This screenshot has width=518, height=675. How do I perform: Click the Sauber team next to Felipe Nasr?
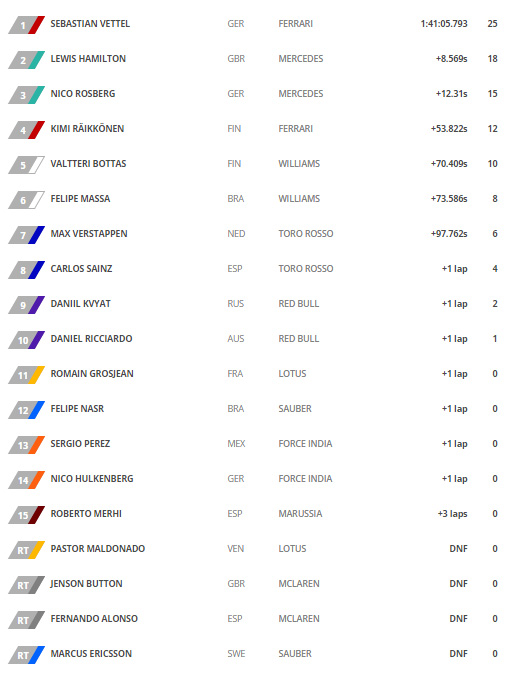tap(295, 409)
